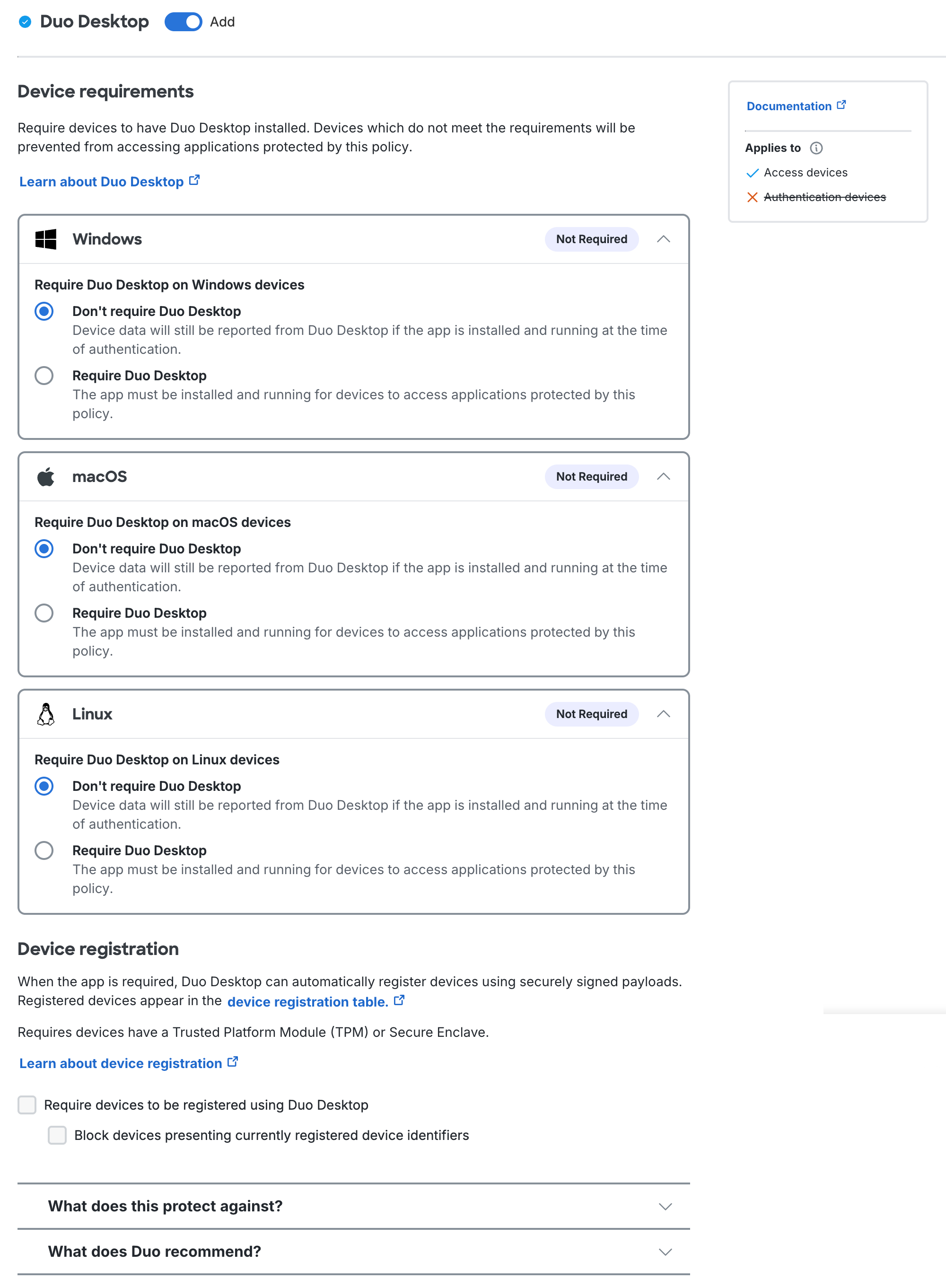This screenshot has width=946, height=1288.
Task: Select Require Duo Desktop for macOS devices
Action: [44, 613]
